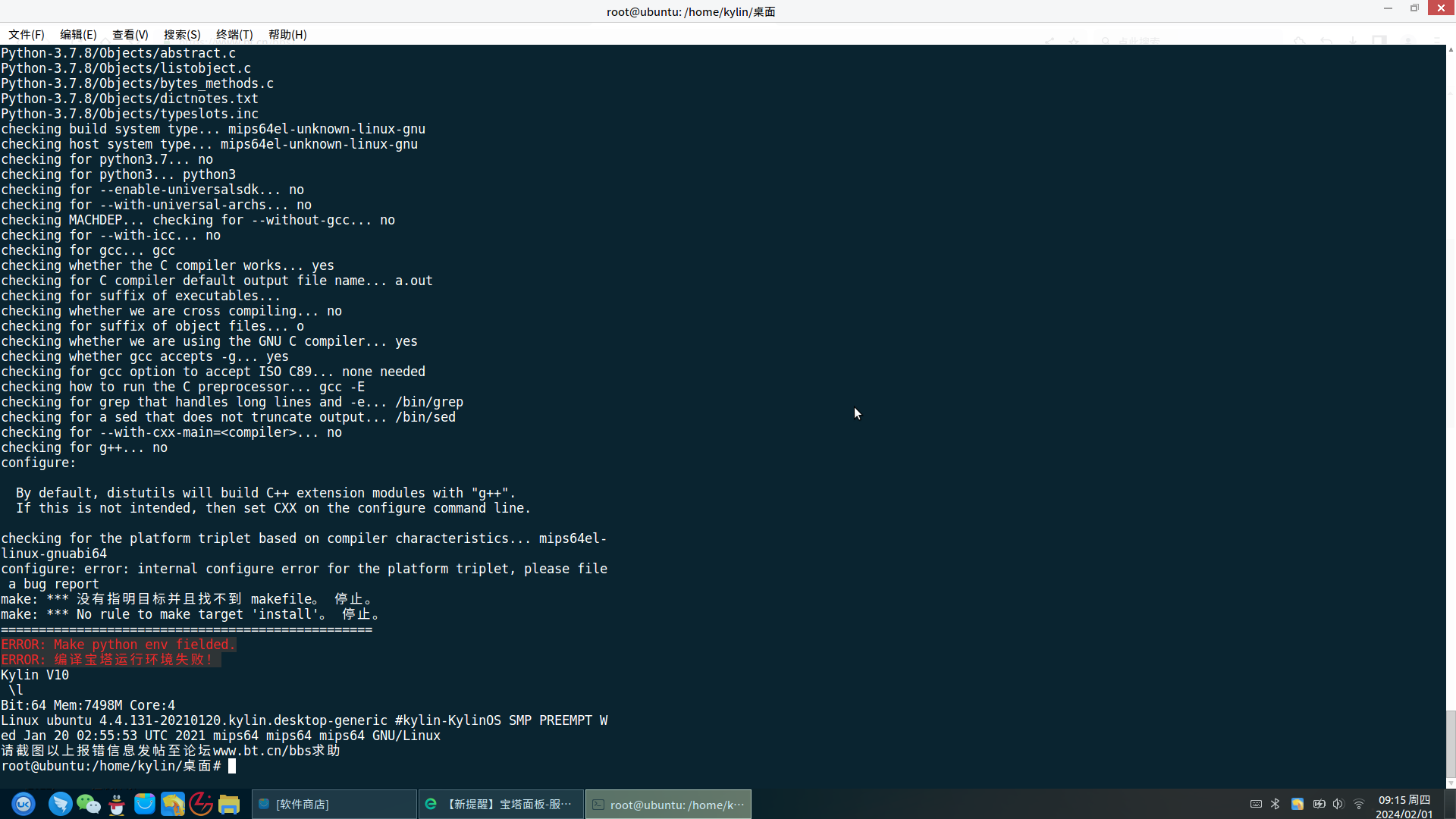Open 帮助(H) menu
This screenshot has height=819, width=1456.
(288, 33)
